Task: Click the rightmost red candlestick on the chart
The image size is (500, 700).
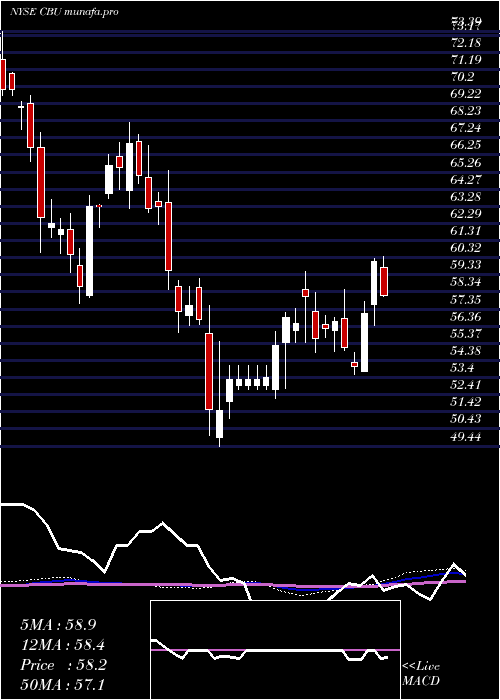Action: point(384,281)
